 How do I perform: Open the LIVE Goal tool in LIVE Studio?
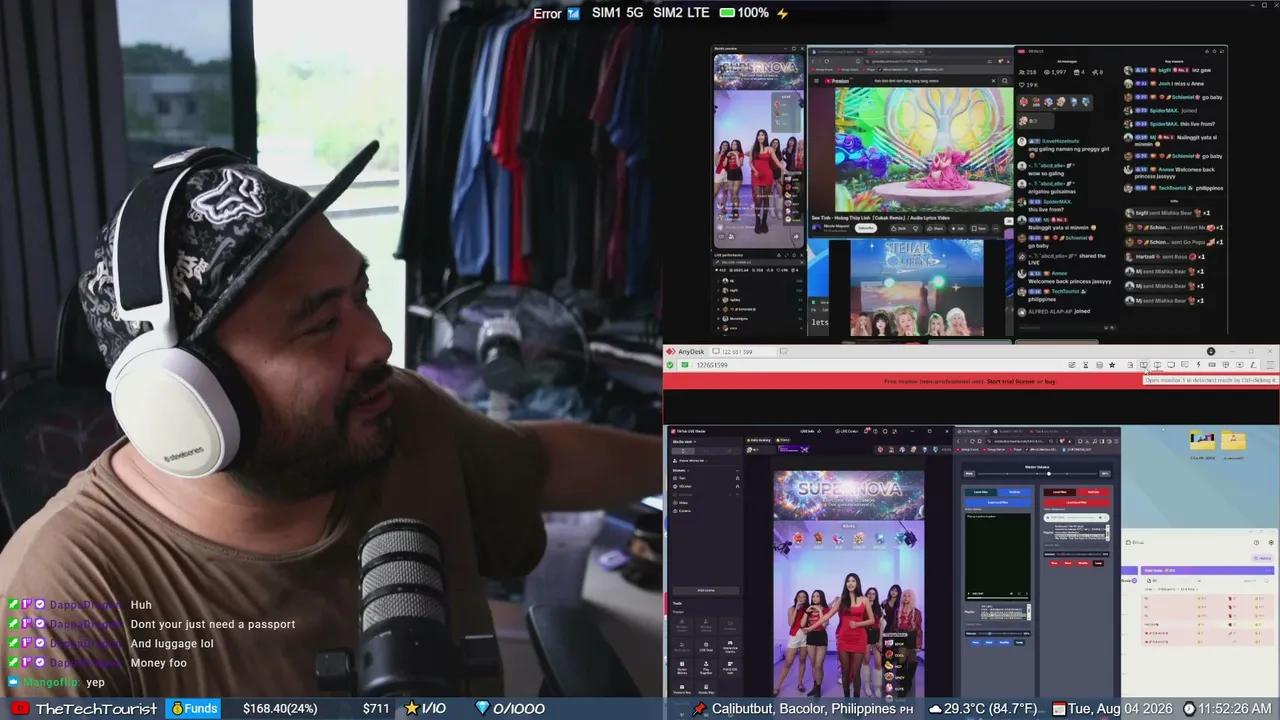[706, 646]
